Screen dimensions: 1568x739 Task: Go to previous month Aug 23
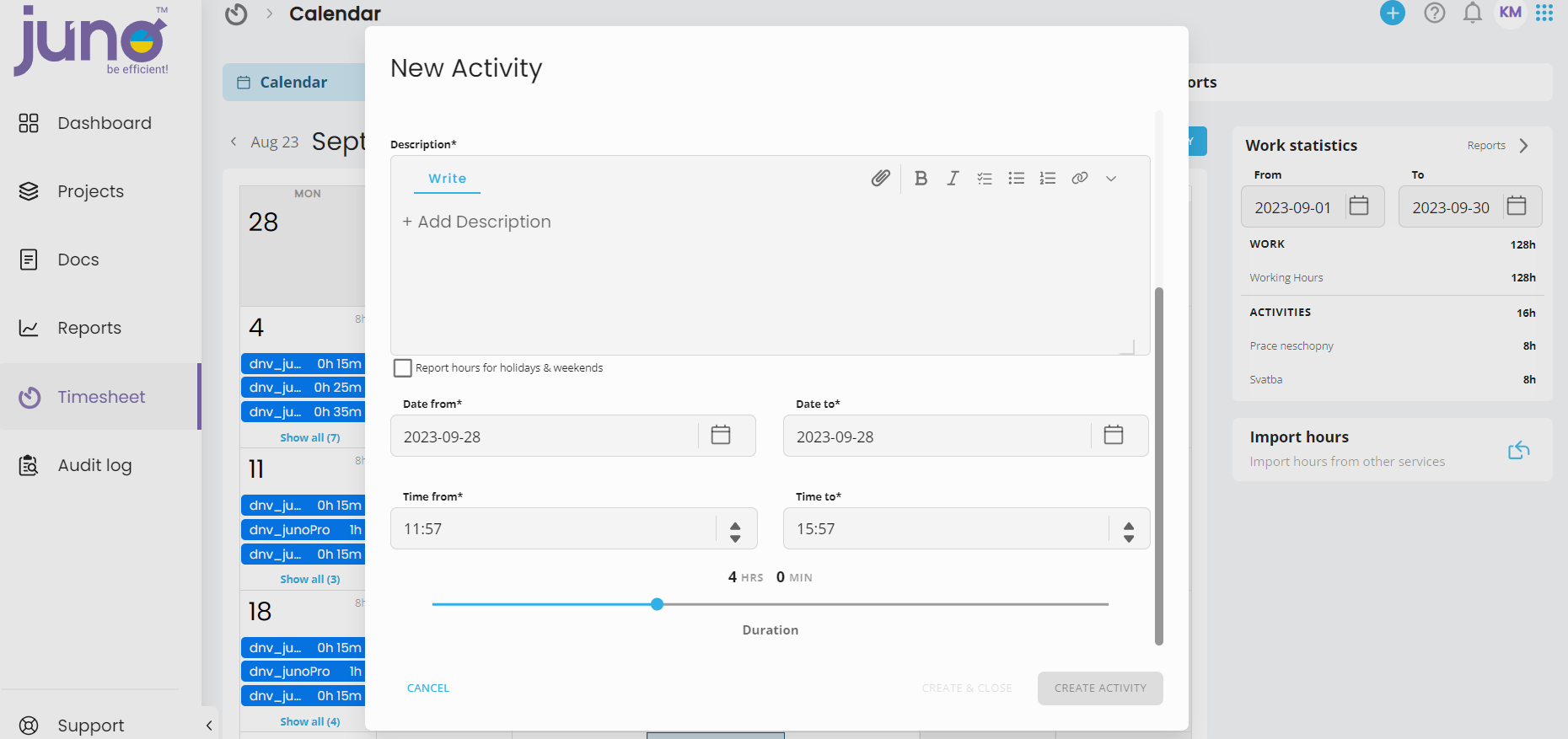coord(266,142)
